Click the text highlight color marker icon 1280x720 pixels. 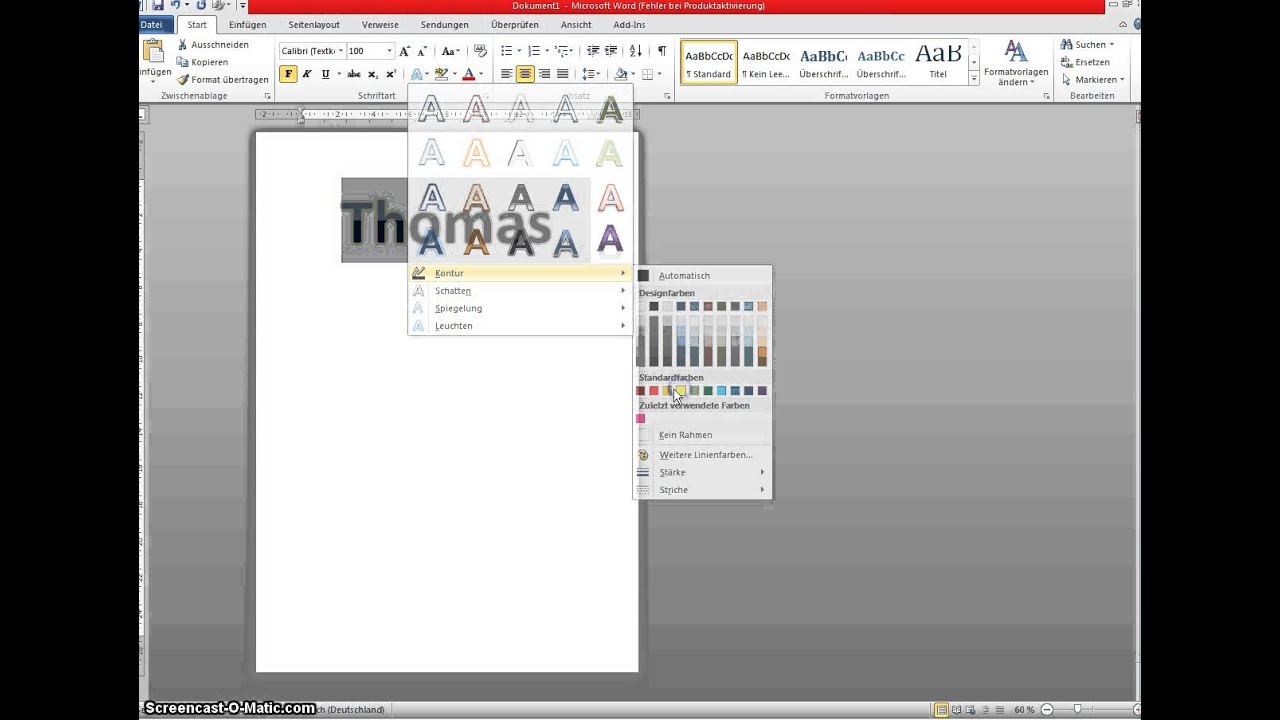[x=441, y=74]
